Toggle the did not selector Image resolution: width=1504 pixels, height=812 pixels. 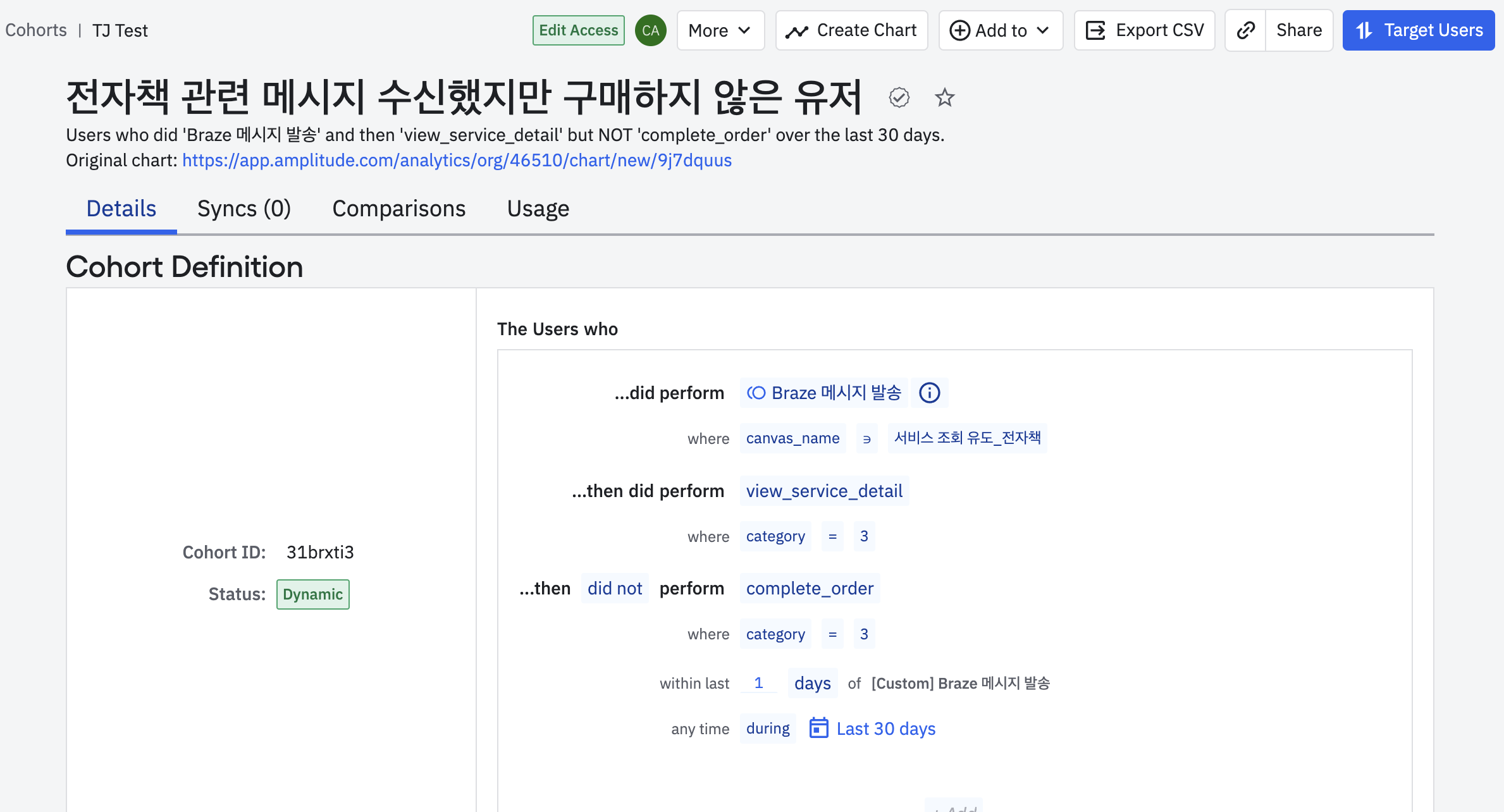[x=615, y=588]
